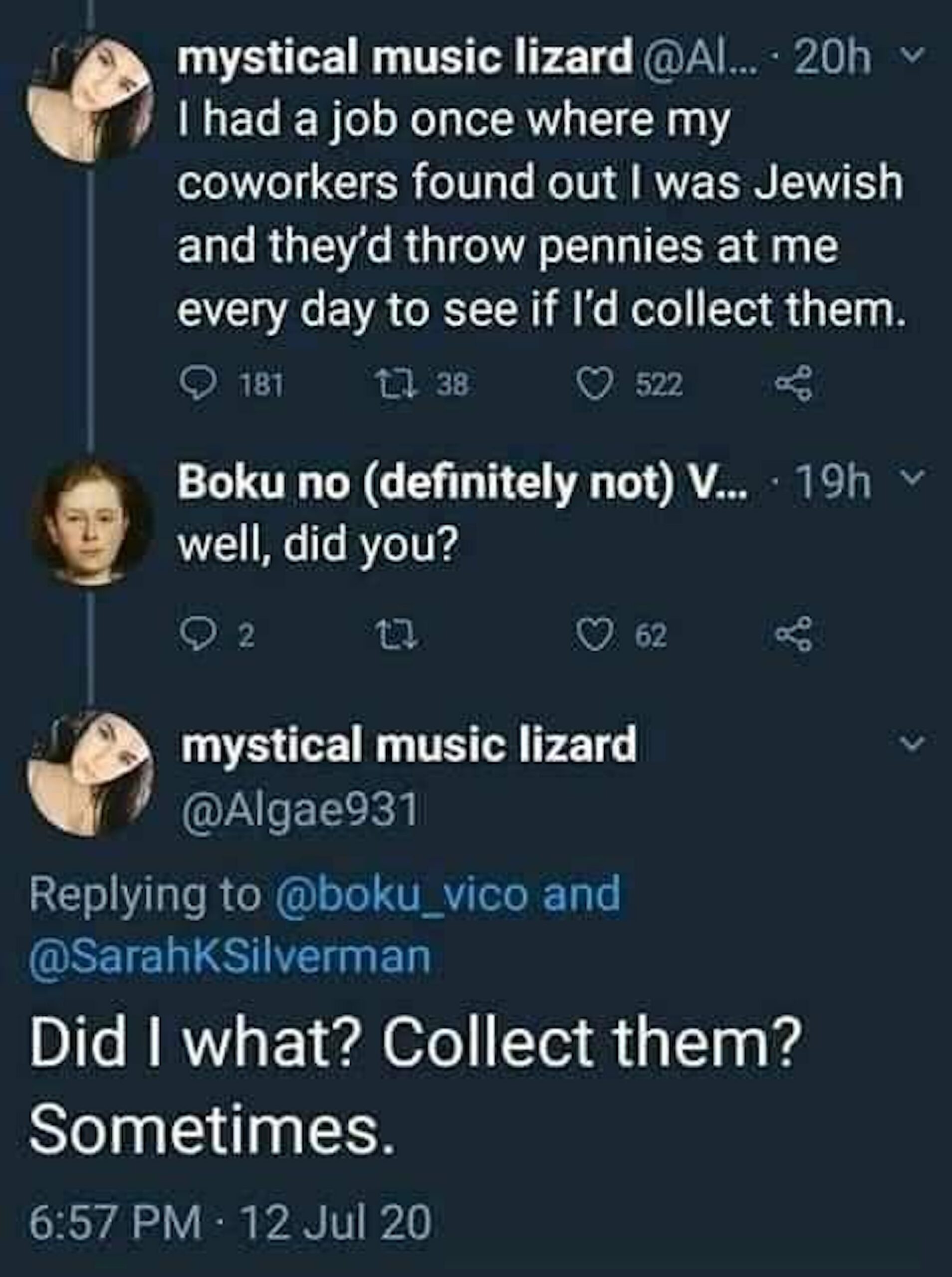The image size is (952, 1277).
Task: Share the first tweet about pennies
Action: point(795,384)
